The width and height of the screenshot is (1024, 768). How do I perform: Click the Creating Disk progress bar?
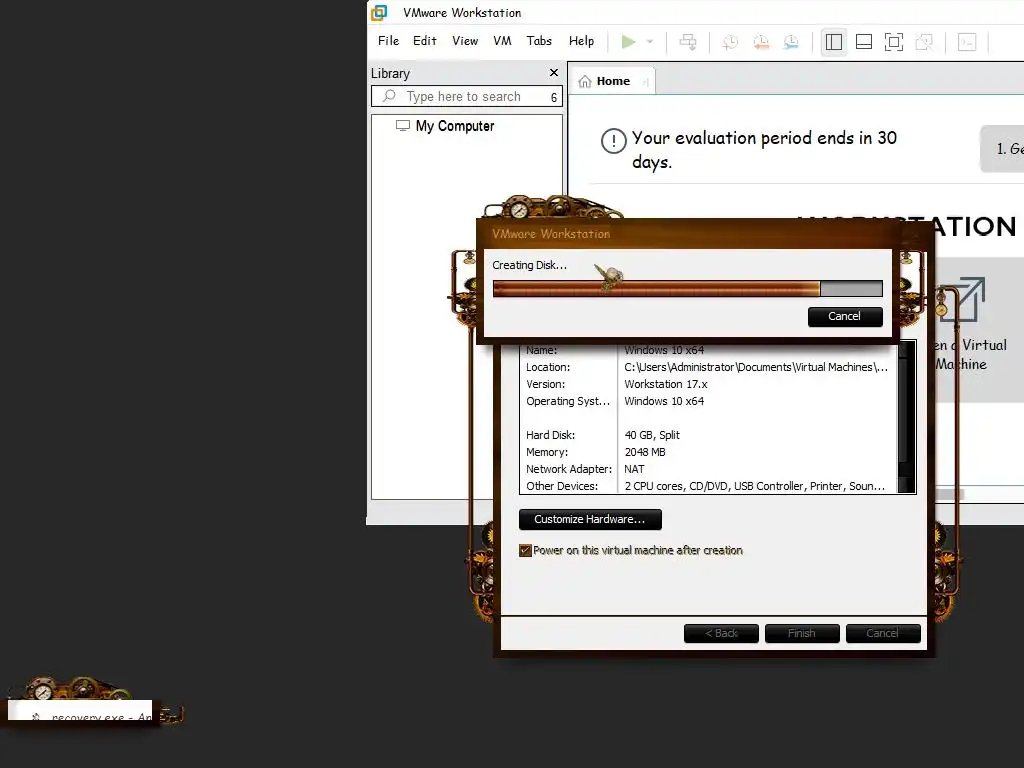[688, 289]
